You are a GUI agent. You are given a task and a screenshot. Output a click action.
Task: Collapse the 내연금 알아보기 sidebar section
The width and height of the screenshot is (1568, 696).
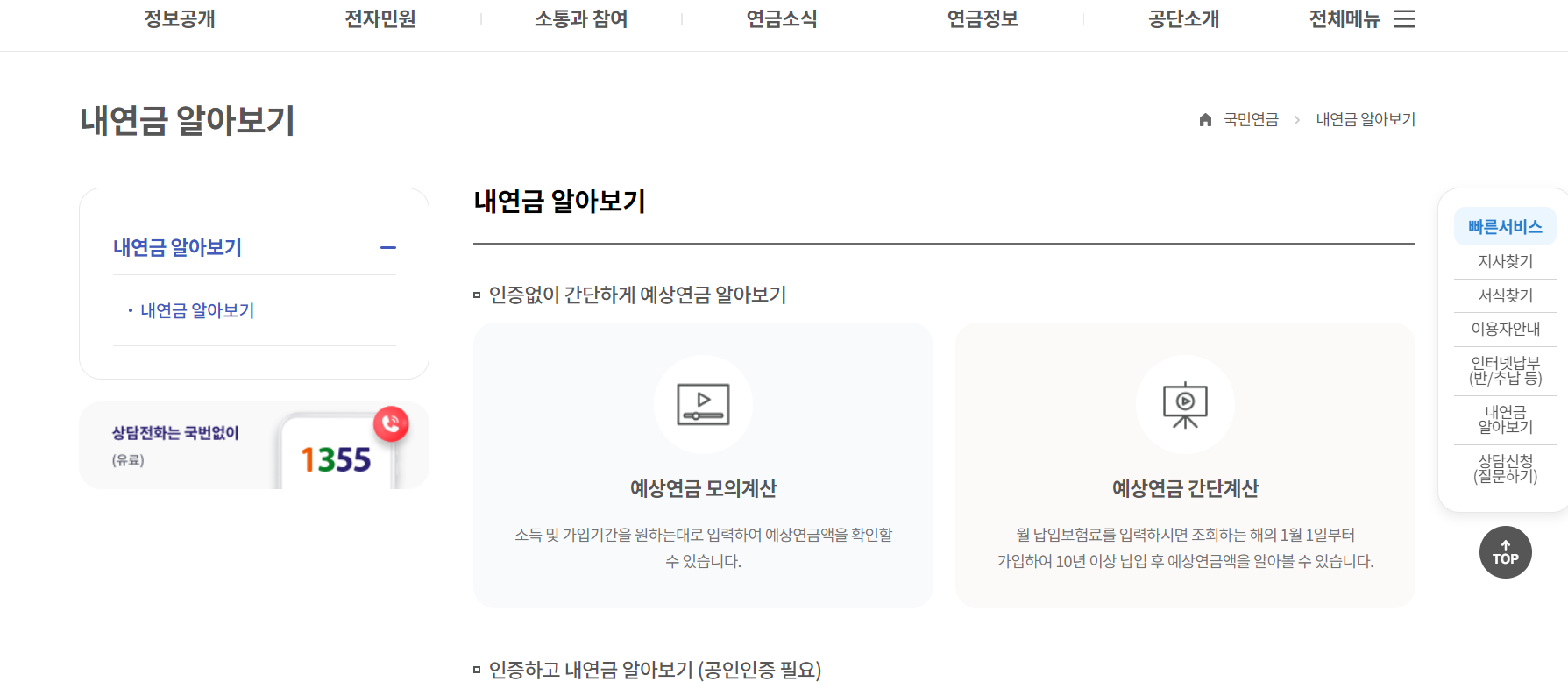pos(388,248)
